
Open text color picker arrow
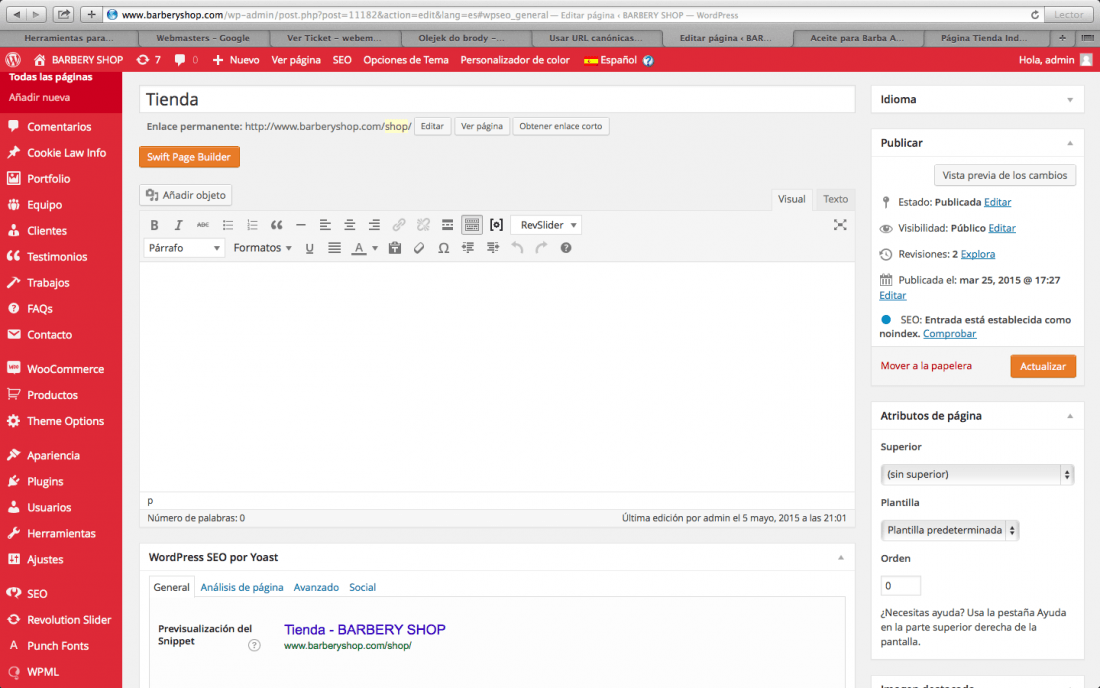coord(375,248)
